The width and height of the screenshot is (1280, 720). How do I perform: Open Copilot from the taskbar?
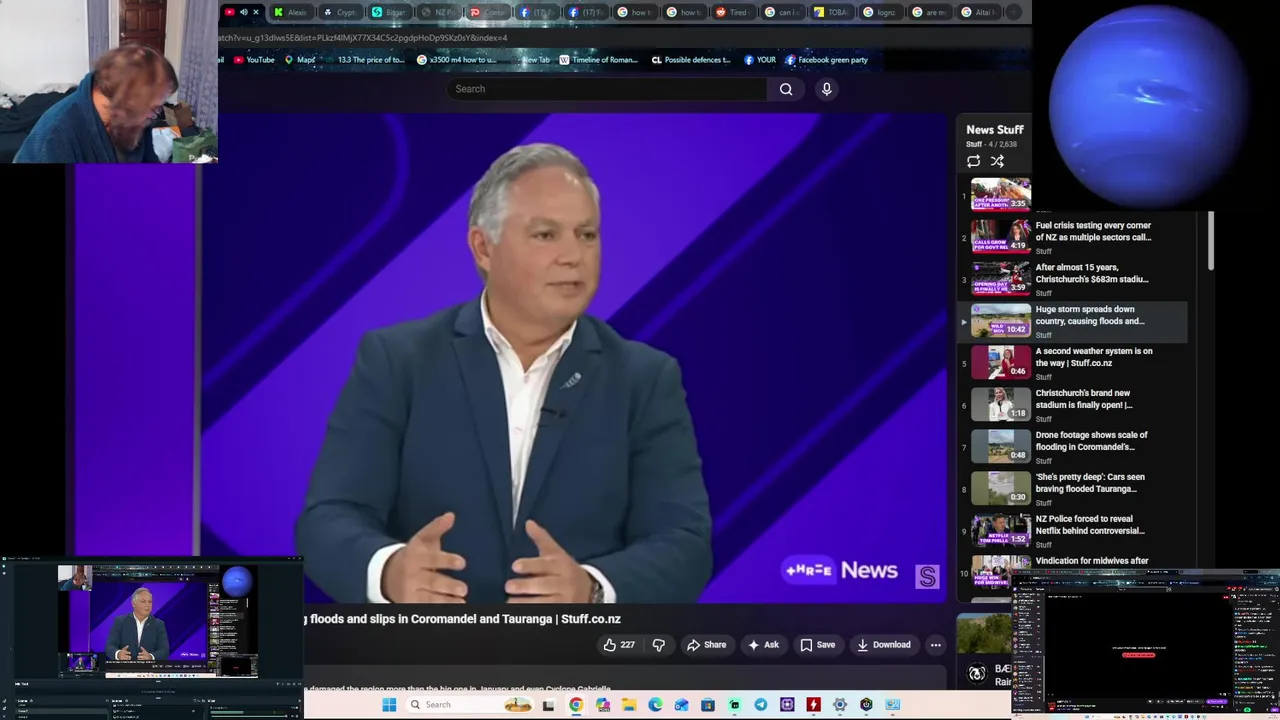point(602,705)
